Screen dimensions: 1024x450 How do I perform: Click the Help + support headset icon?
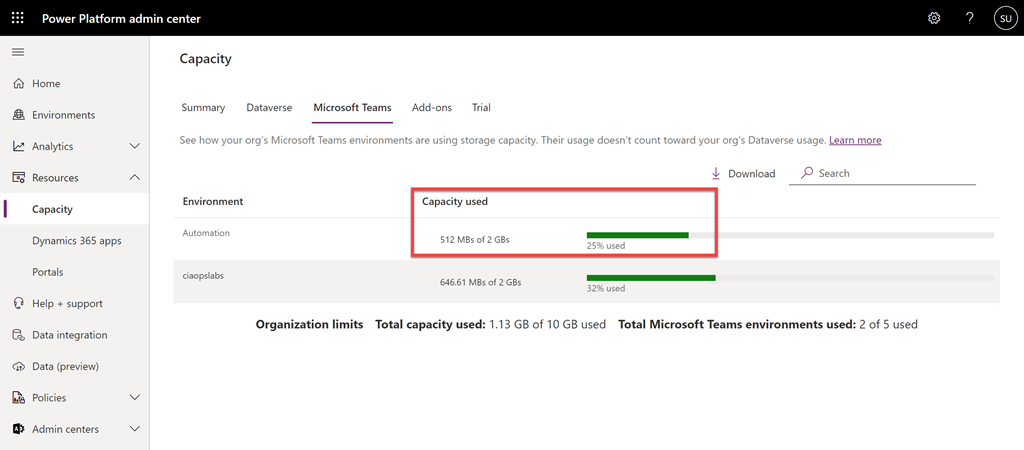pos(18,303)
